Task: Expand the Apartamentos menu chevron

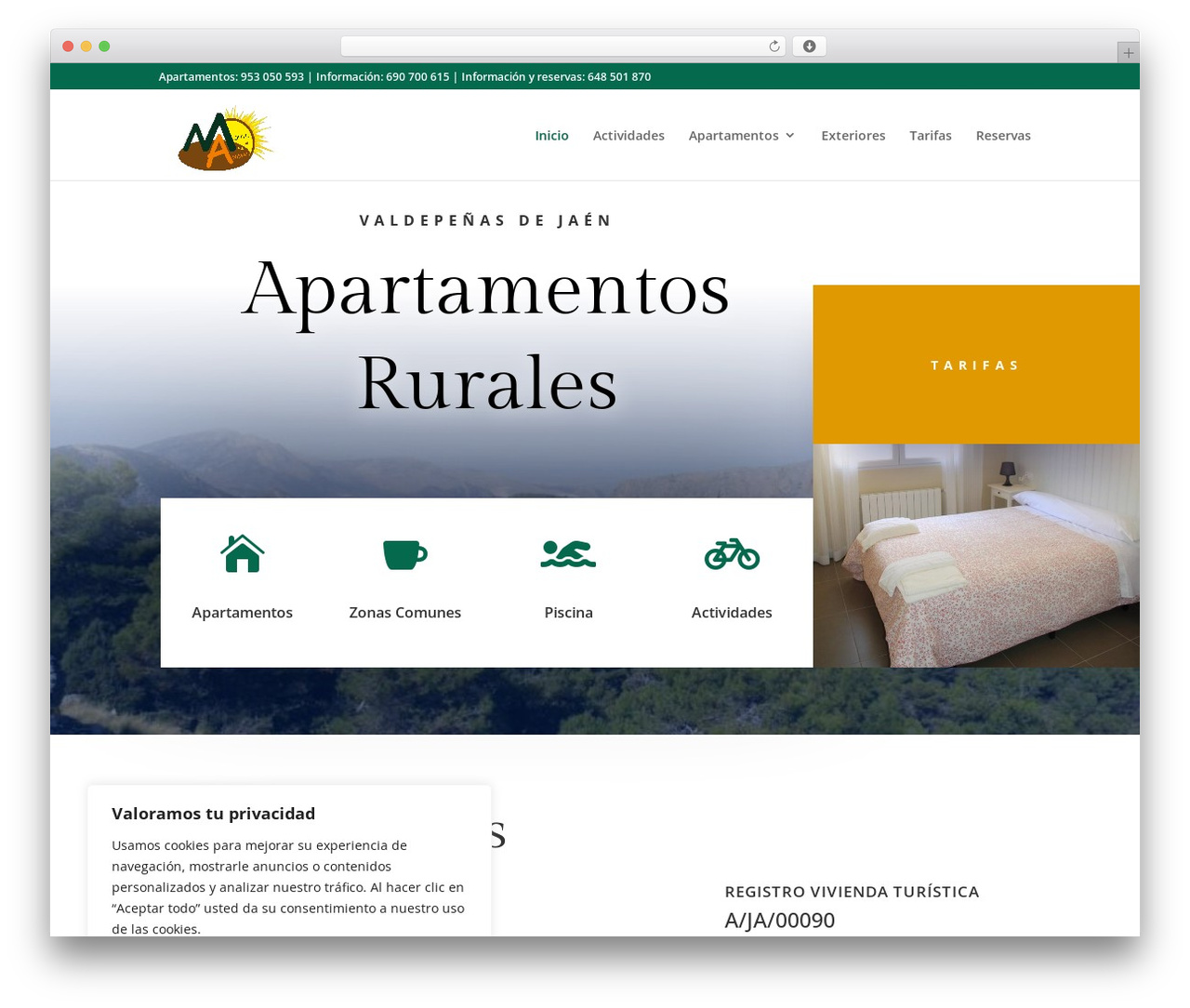Action: 790,136
